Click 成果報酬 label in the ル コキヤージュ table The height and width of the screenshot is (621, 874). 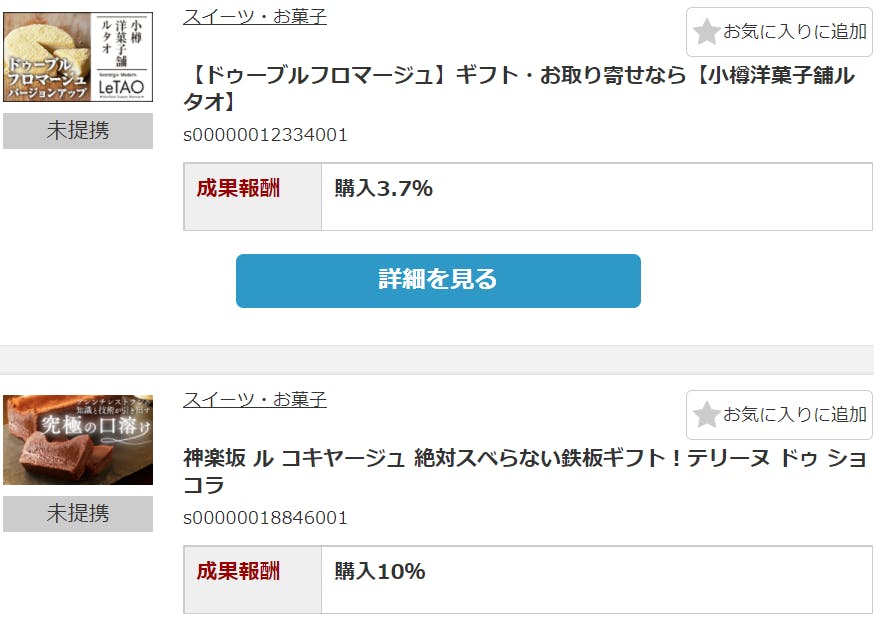click(x=238, y=571)
